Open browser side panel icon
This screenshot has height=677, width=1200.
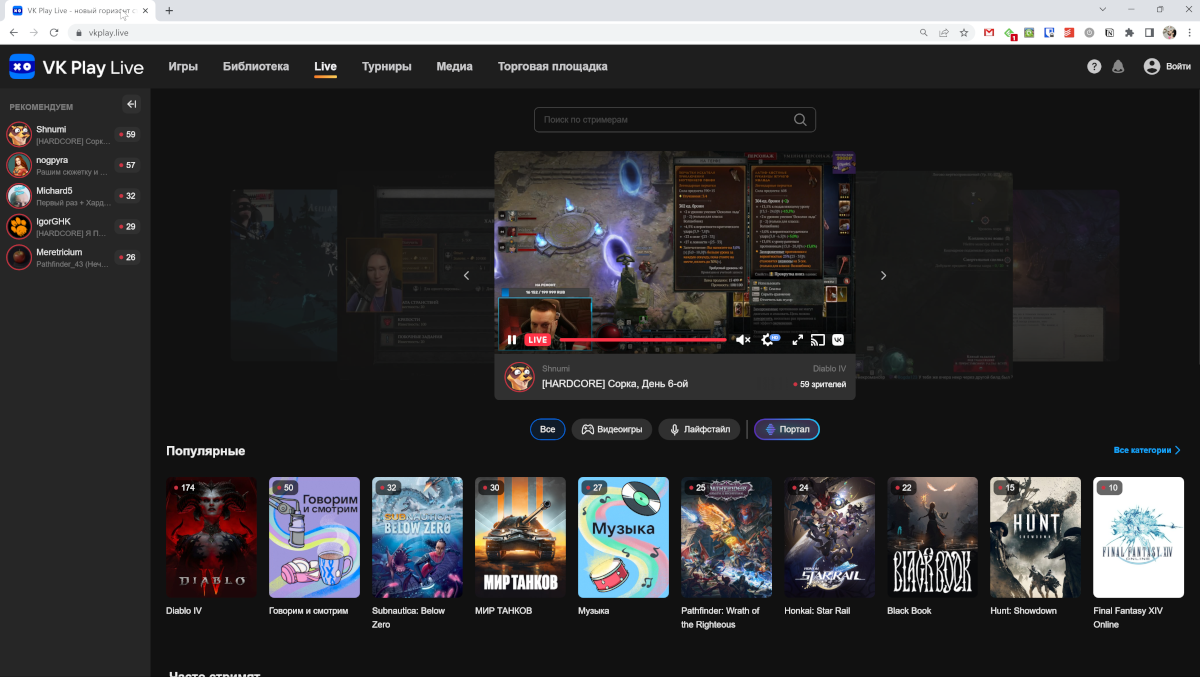(1149, 33)
